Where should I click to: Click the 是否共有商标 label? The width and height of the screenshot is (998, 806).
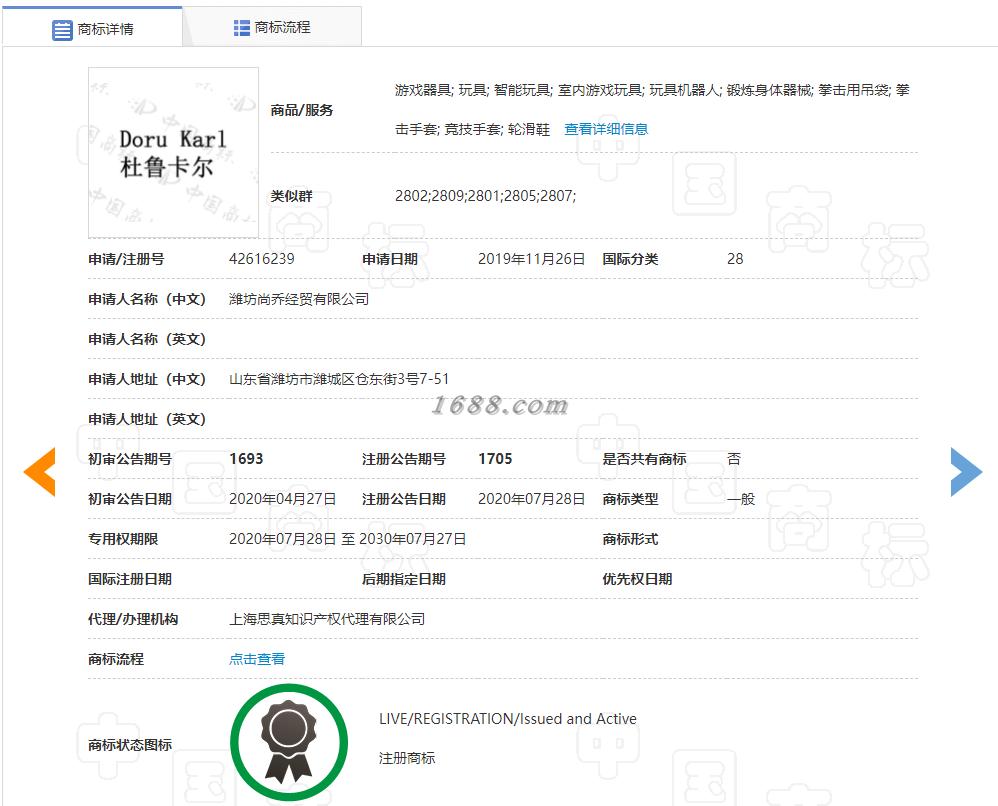[644, 459]
